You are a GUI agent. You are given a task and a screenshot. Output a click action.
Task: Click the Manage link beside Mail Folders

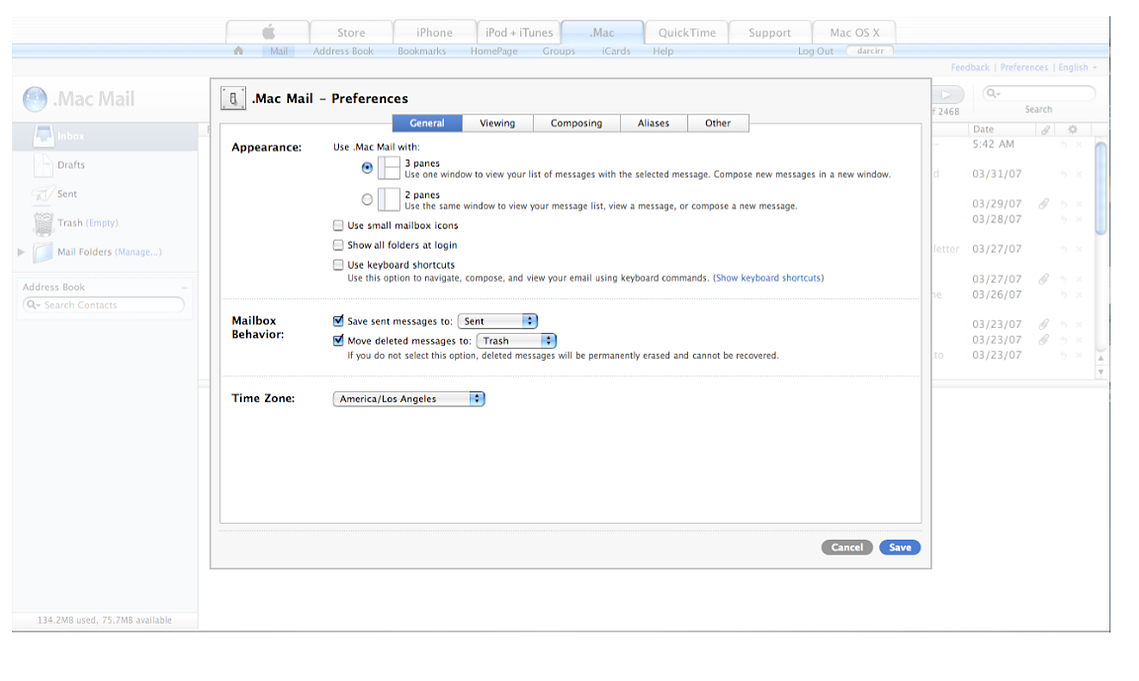click(138, 252)
